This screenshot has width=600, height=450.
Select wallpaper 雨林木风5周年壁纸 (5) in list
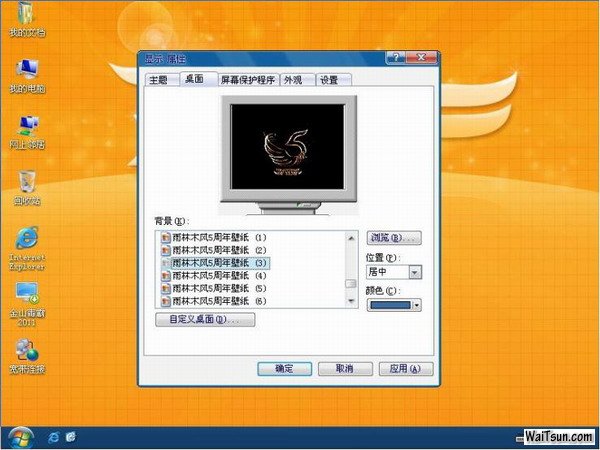pos(217,288)
